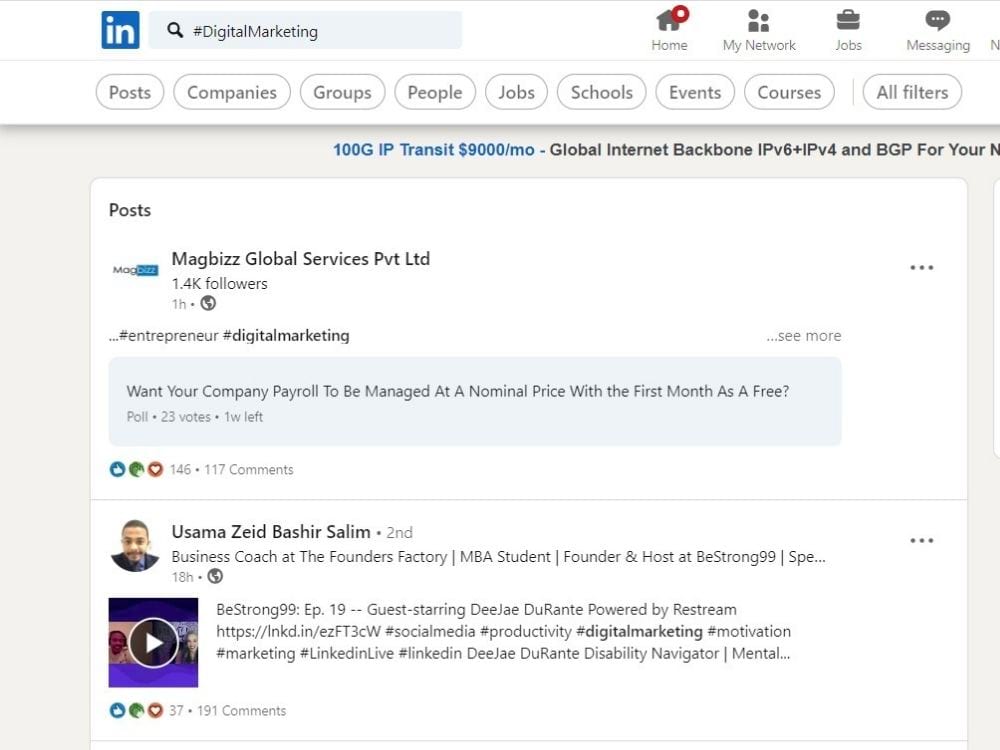Click the #entrepreneur hashtag
The width and height of the screenshot is (1000, 750).
168,335
